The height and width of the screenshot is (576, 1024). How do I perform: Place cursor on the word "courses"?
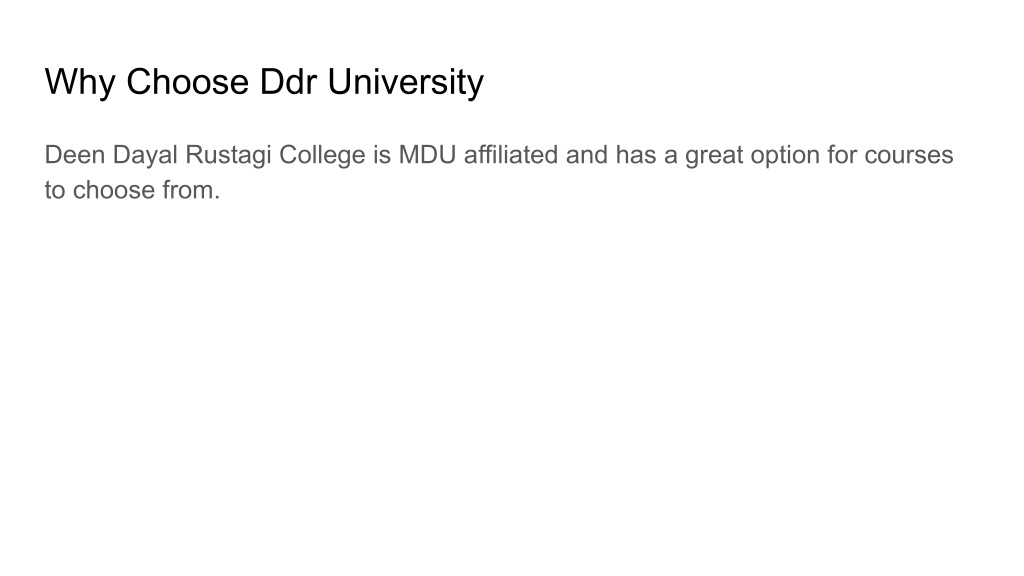point(908,155)
